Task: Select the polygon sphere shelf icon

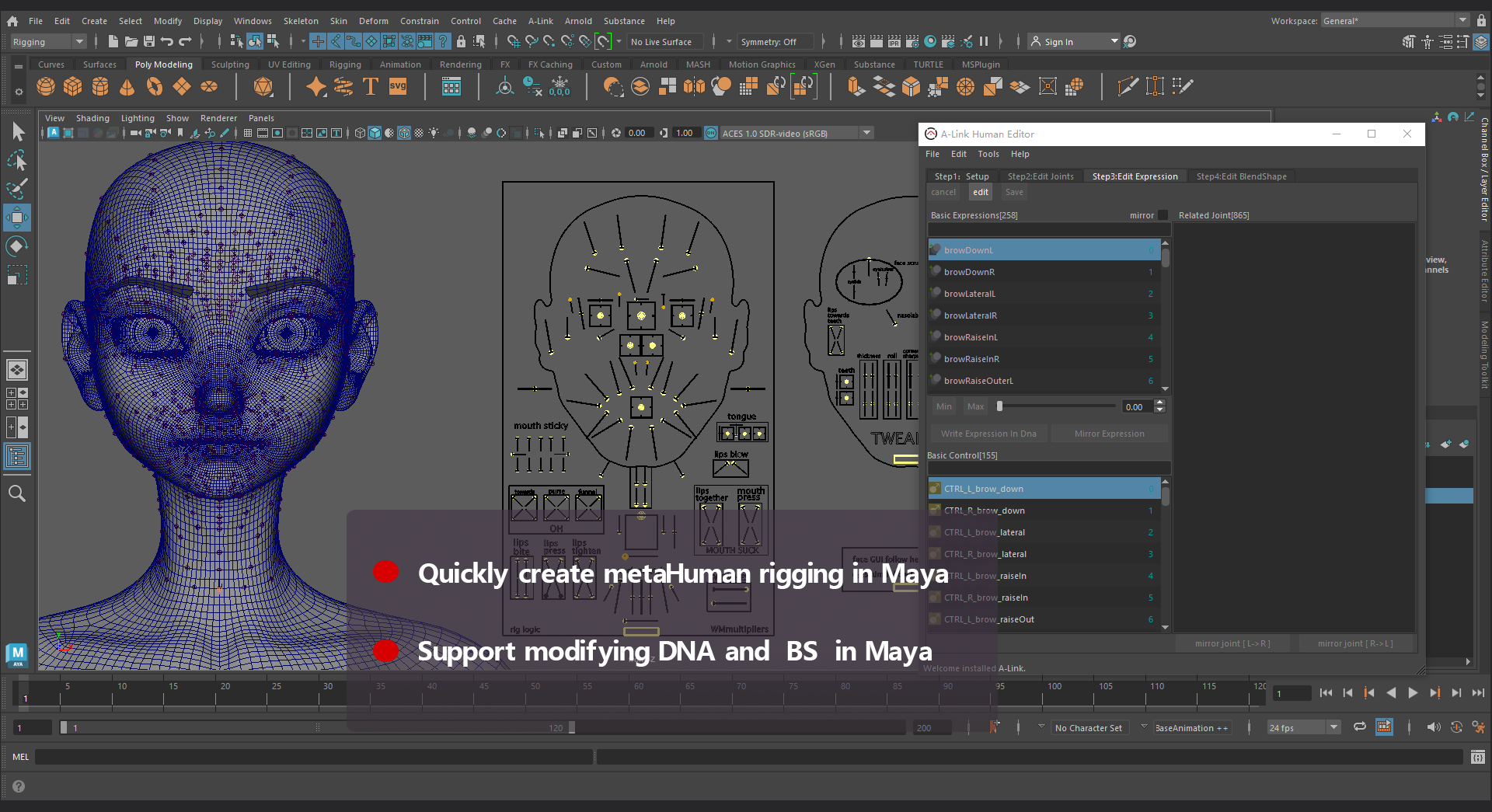Action: (46, 87)
